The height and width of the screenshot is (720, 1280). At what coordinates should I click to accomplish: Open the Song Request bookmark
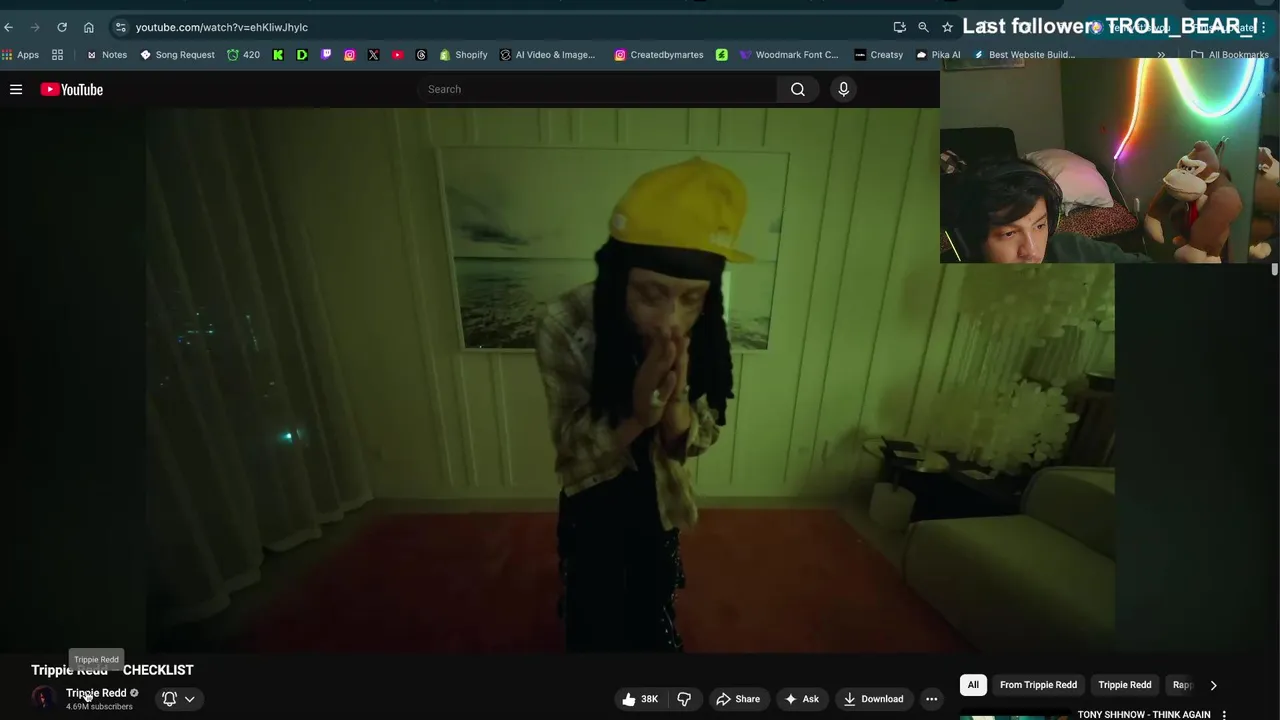click(x=177, y=55)
